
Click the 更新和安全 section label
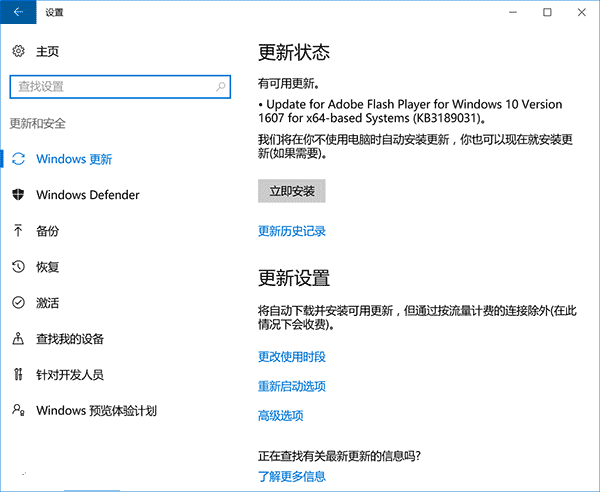click(x=38, y=123)
